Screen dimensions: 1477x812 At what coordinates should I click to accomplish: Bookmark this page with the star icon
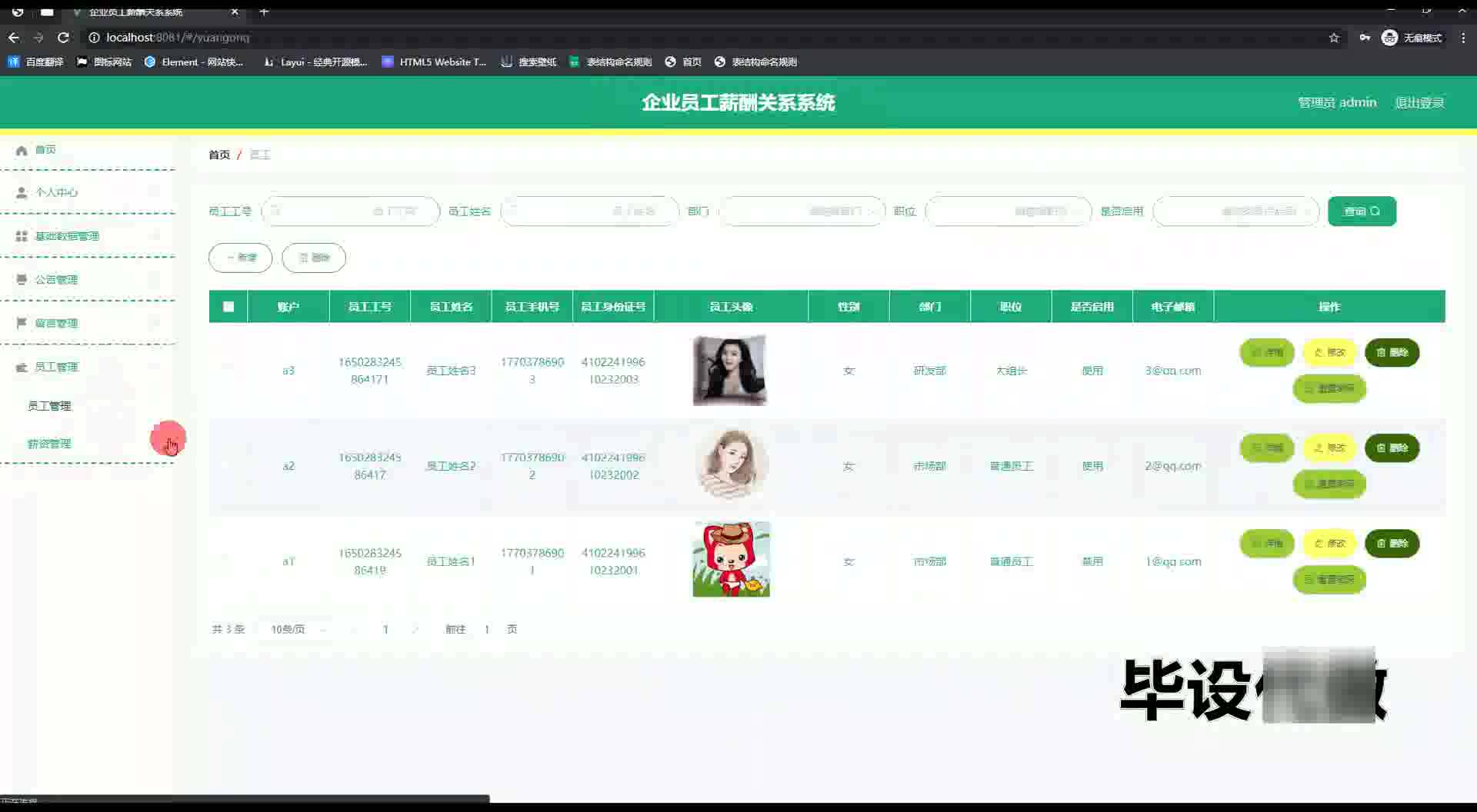click(x=1334, y=38)
